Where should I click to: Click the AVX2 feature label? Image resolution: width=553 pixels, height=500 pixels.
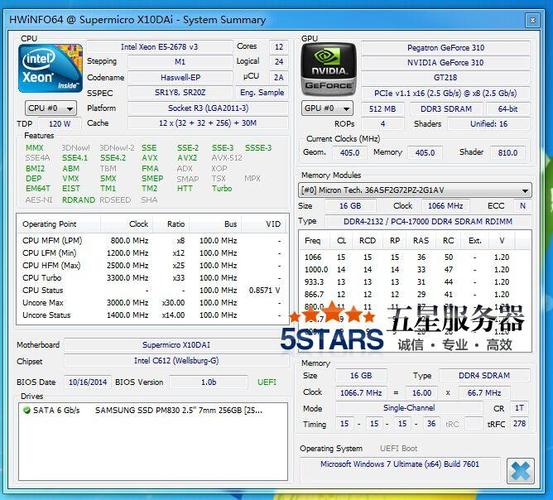pyautogui.click(x=187, y=158)
